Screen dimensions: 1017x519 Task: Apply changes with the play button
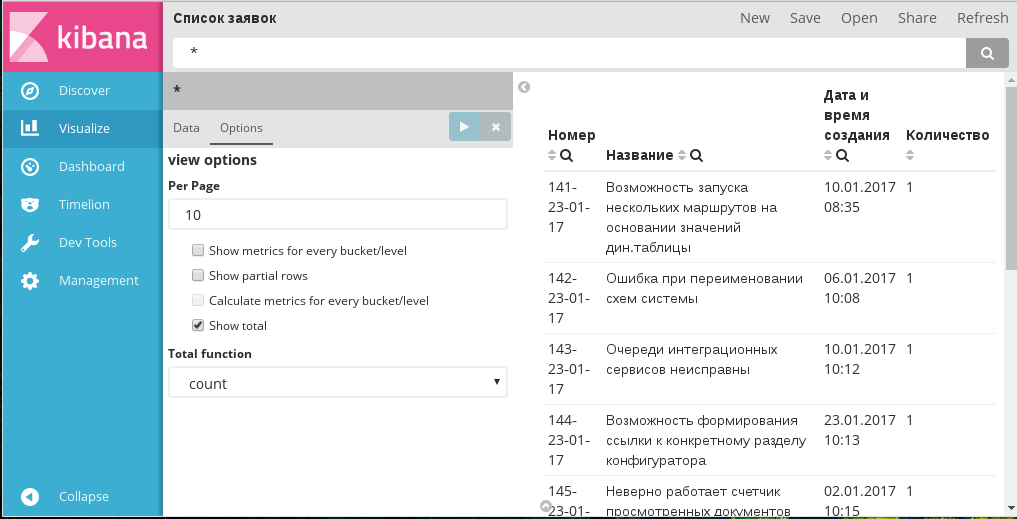[x=464, y=127]
